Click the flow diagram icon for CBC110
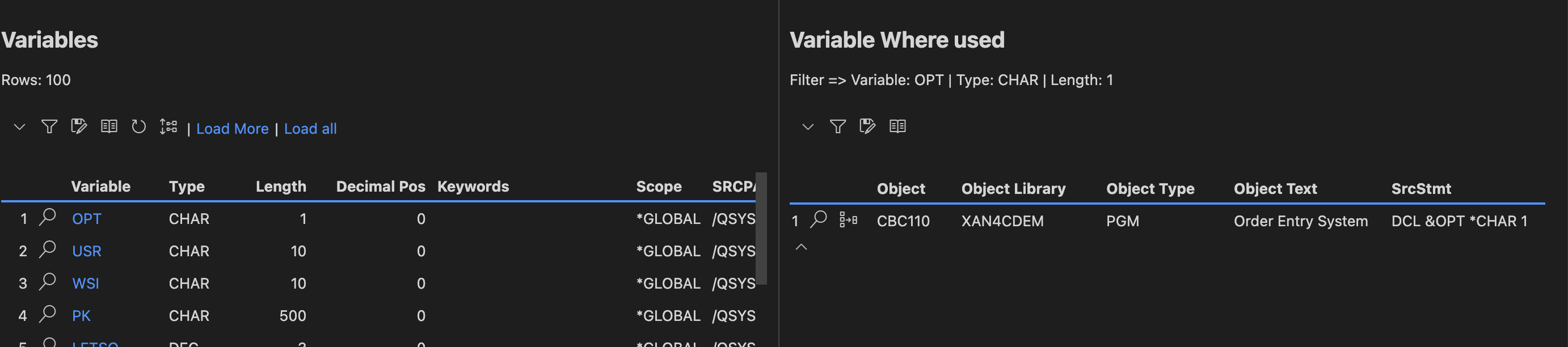Screen dimensions: 1568x347 pos(848,220)
